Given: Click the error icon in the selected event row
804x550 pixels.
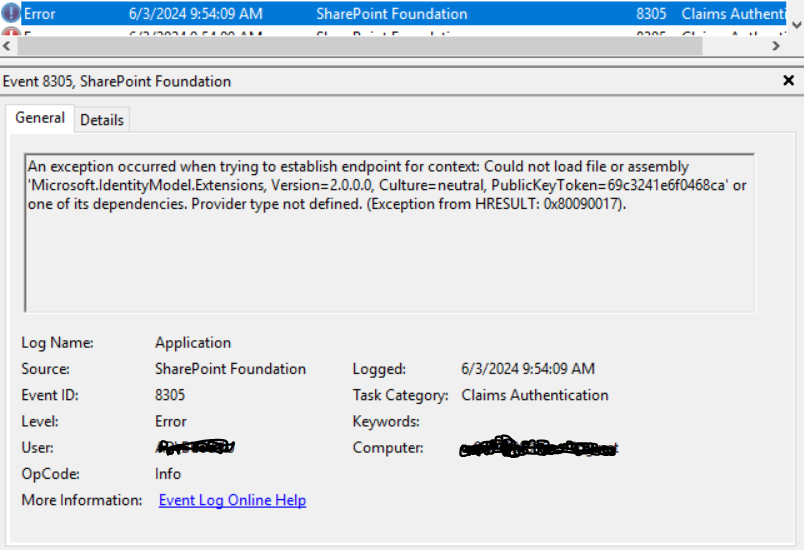Looking at the screenshot, I should (x=10, y=13).
